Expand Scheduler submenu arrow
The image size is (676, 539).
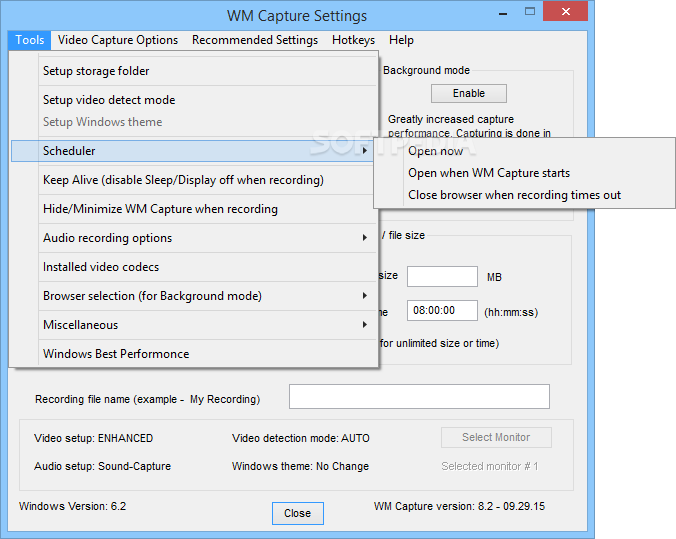pyautogui.click(x=365, y=150)
